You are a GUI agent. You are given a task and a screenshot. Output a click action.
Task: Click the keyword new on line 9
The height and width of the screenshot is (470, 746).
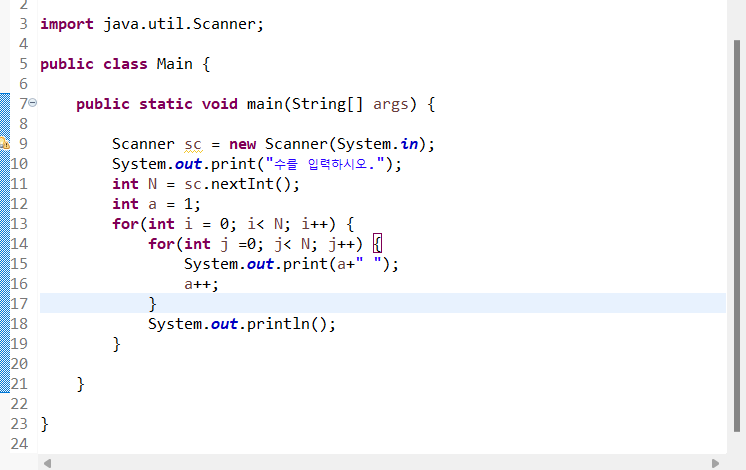point(242,144)
